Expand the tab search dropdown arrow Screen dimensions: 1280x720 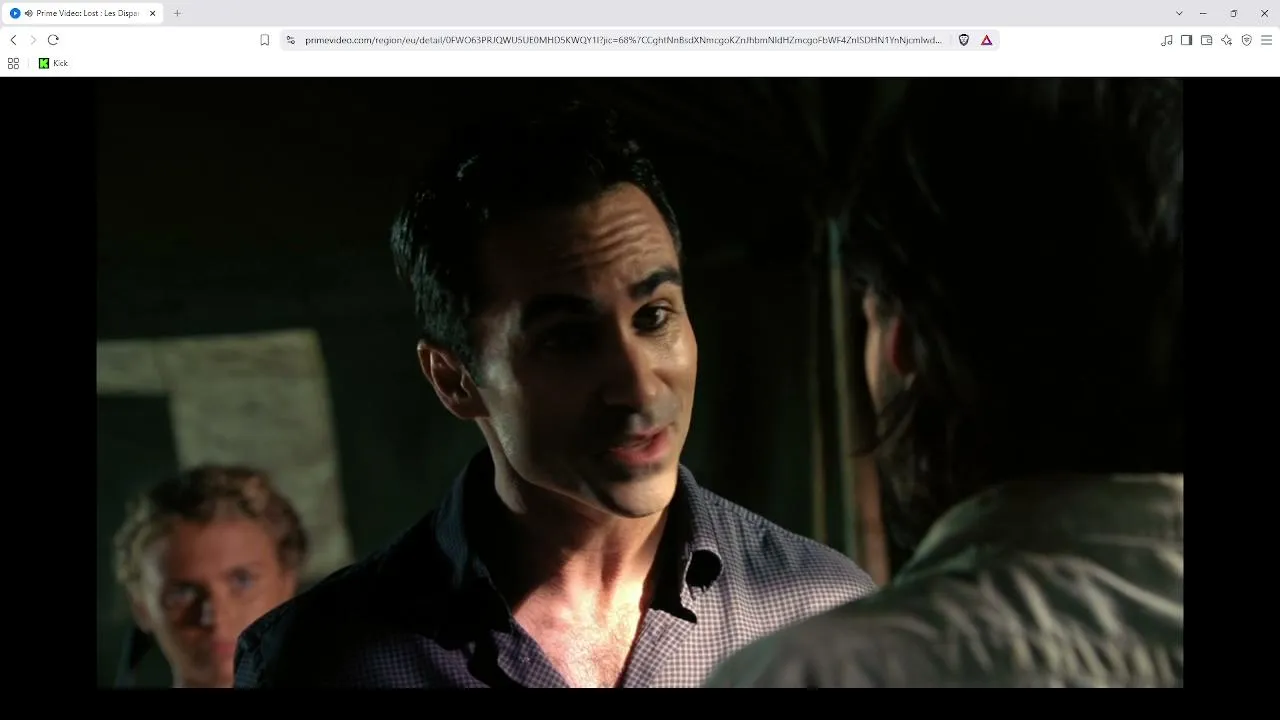(1179, 13)
